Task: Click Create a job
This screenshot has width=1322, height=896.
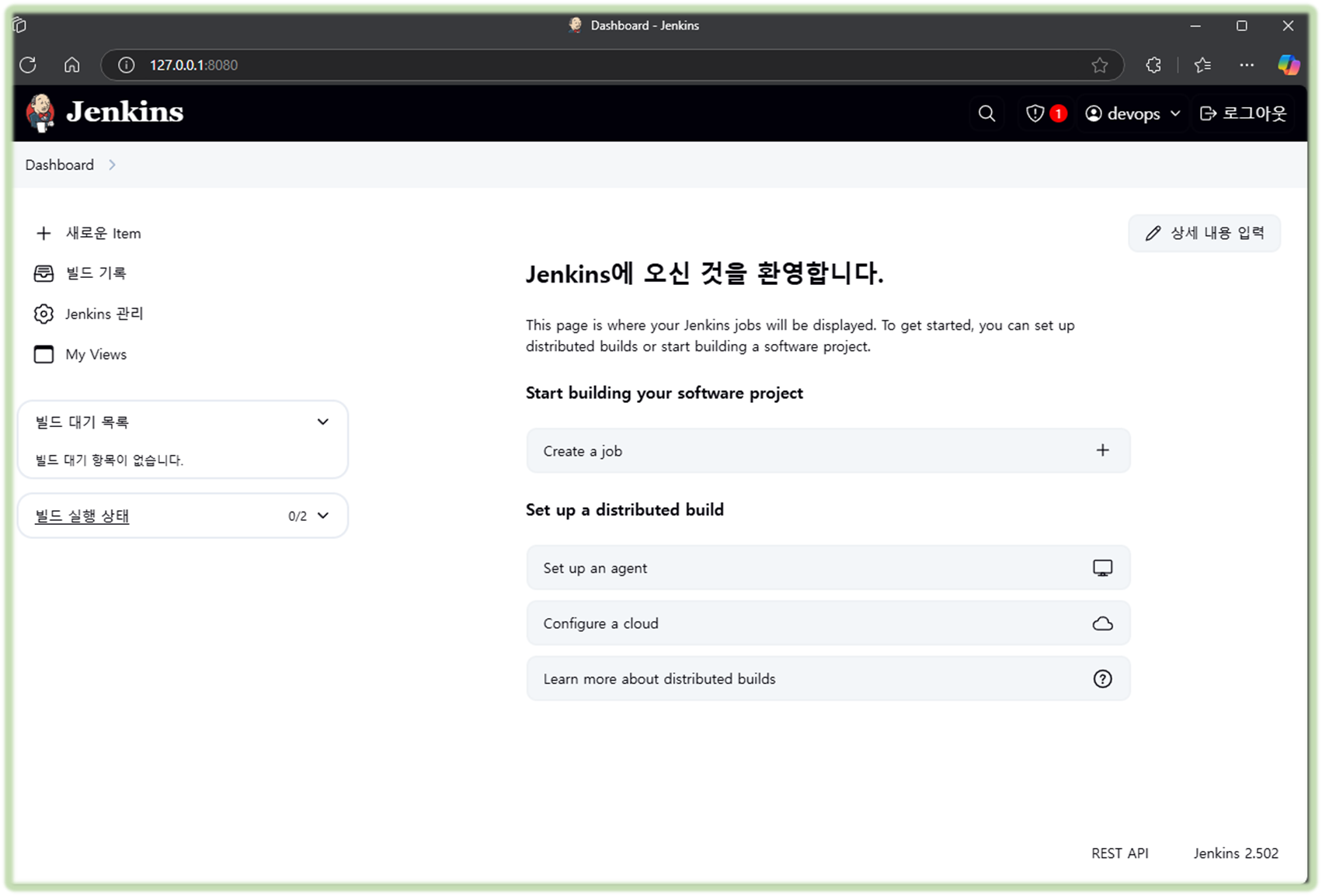Action: tap(828, 450)
